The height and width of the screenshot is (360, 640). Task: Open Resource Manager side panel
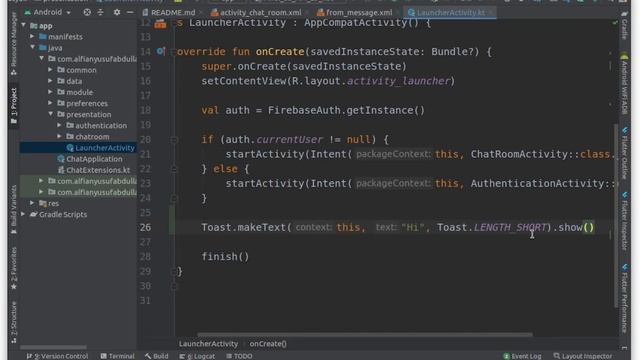(x=13, y=43)
